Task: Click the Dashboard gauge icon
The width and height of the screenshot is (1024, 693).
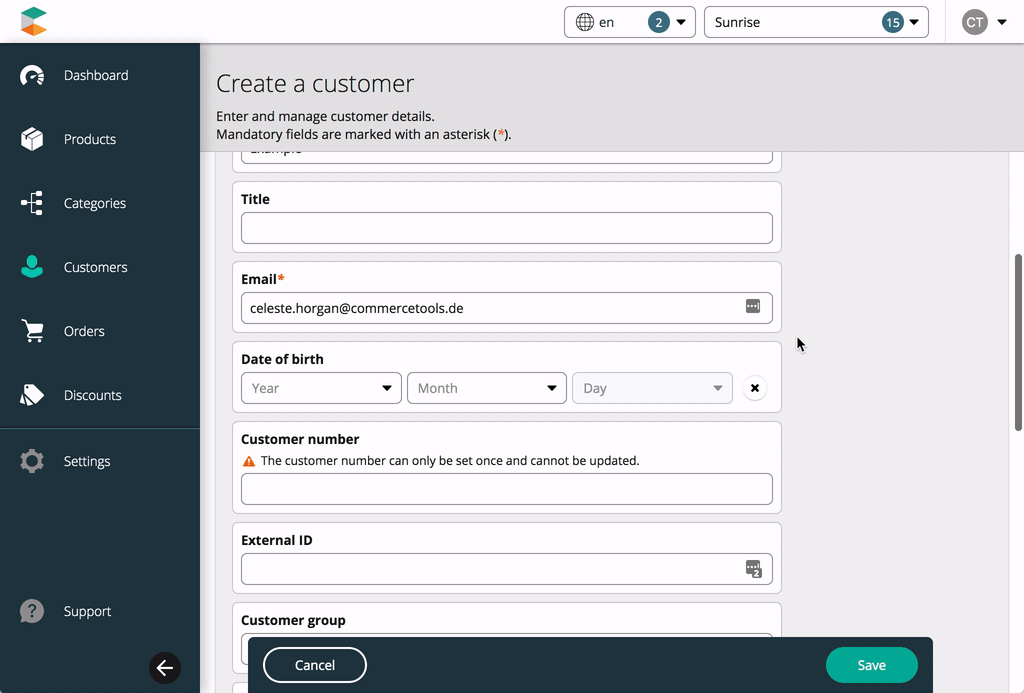Action: (32, 76)
